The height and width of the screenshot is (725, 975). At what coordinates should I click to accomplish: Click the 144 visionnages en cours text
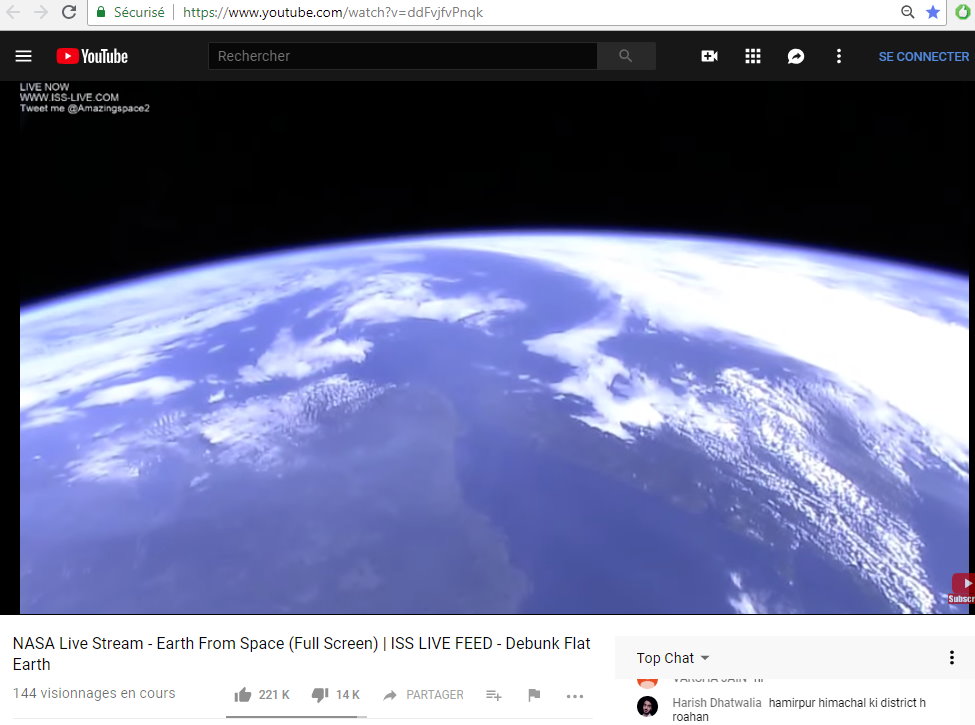coord(94,693)
